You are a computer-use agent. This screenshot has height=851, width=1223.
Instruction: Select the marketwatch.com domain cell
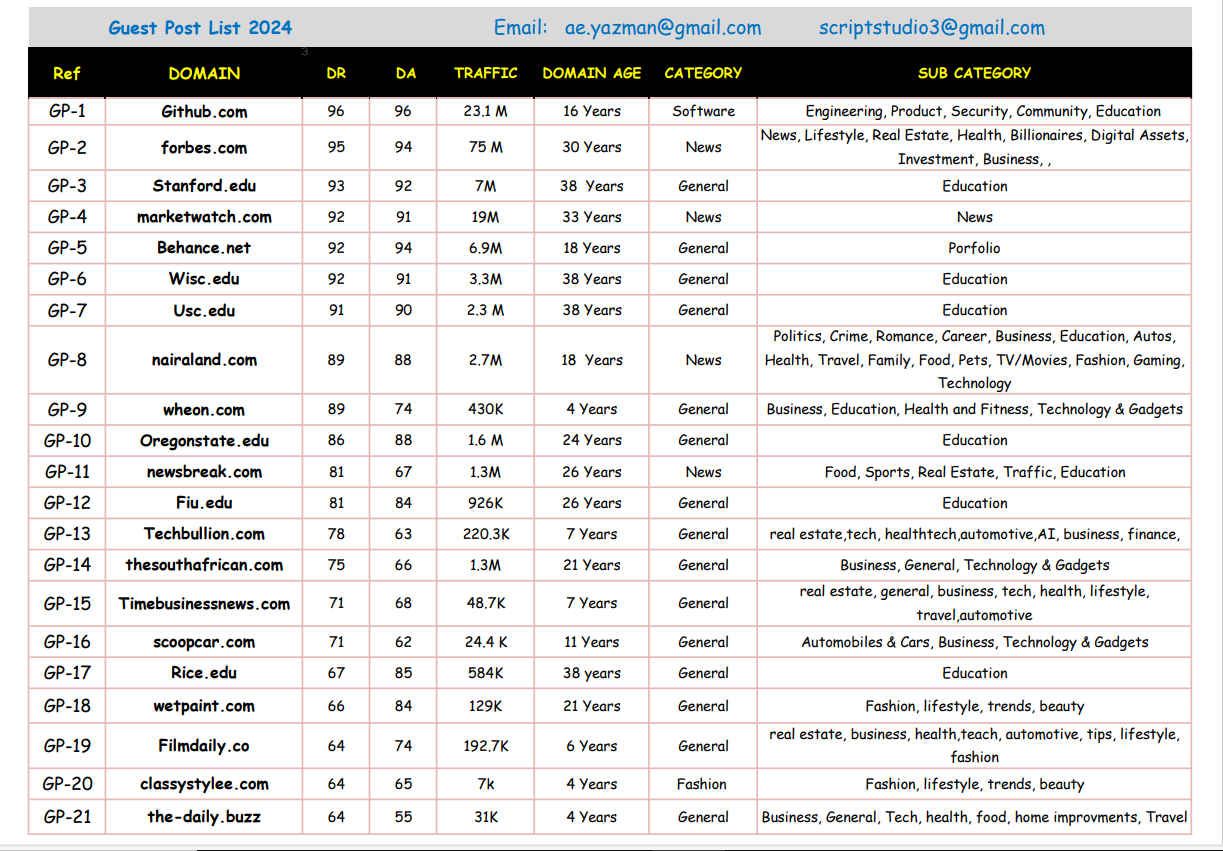point(204,217)
